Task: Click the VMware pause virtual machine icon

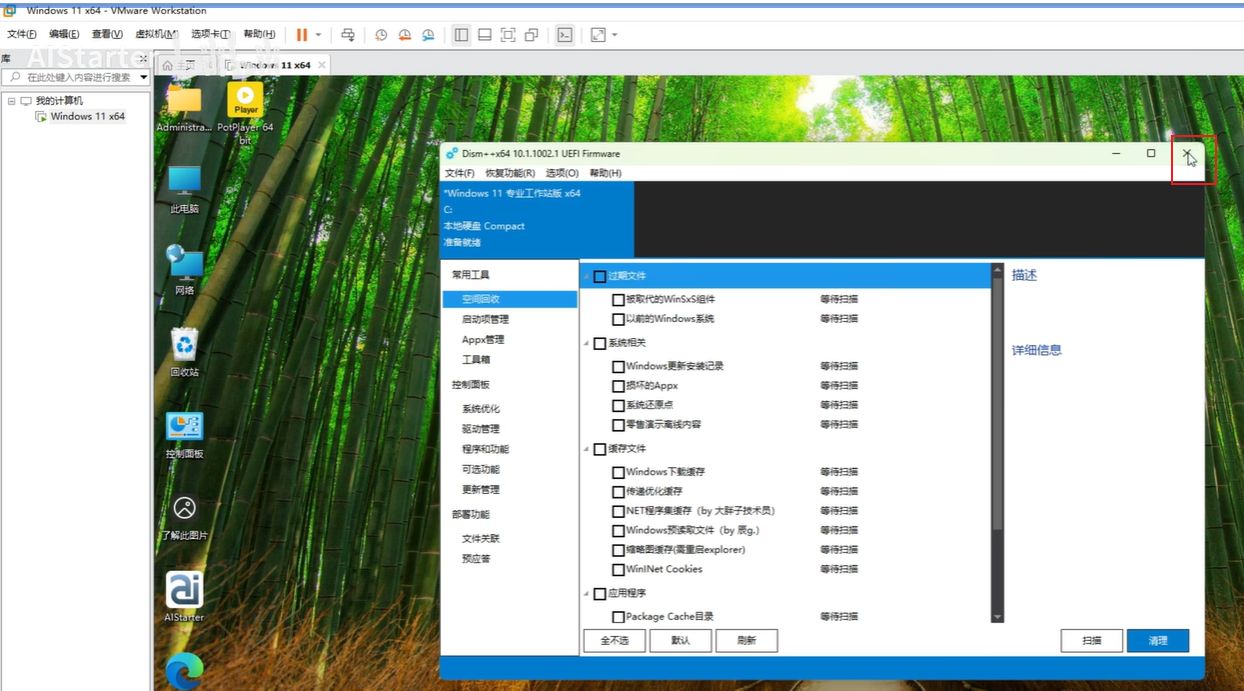Action: [301, 35]
